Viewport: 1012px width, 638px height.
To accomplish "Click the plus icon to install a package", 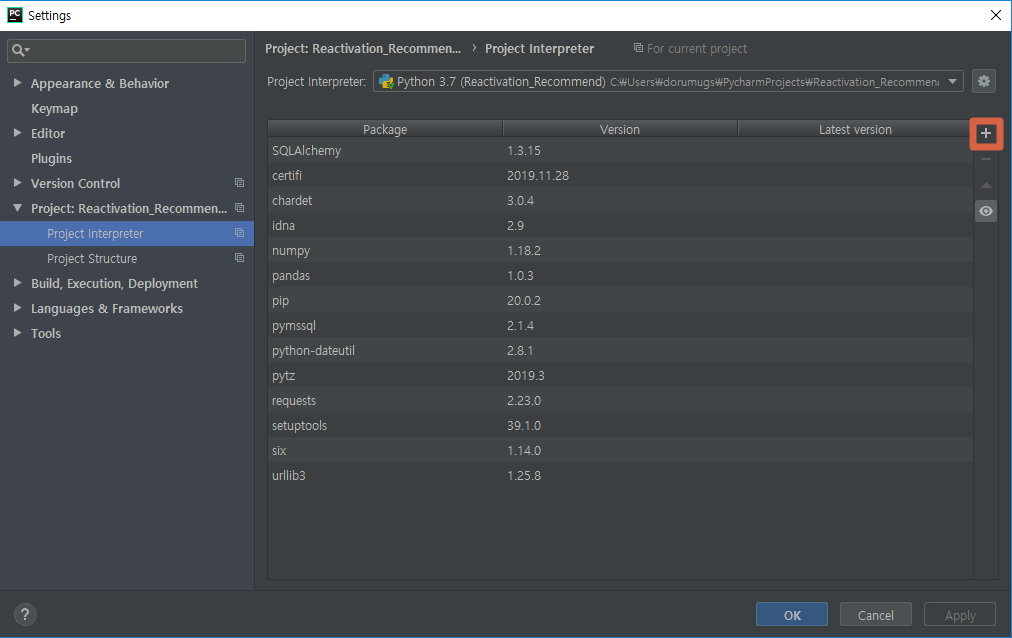I will coord(986,134).
